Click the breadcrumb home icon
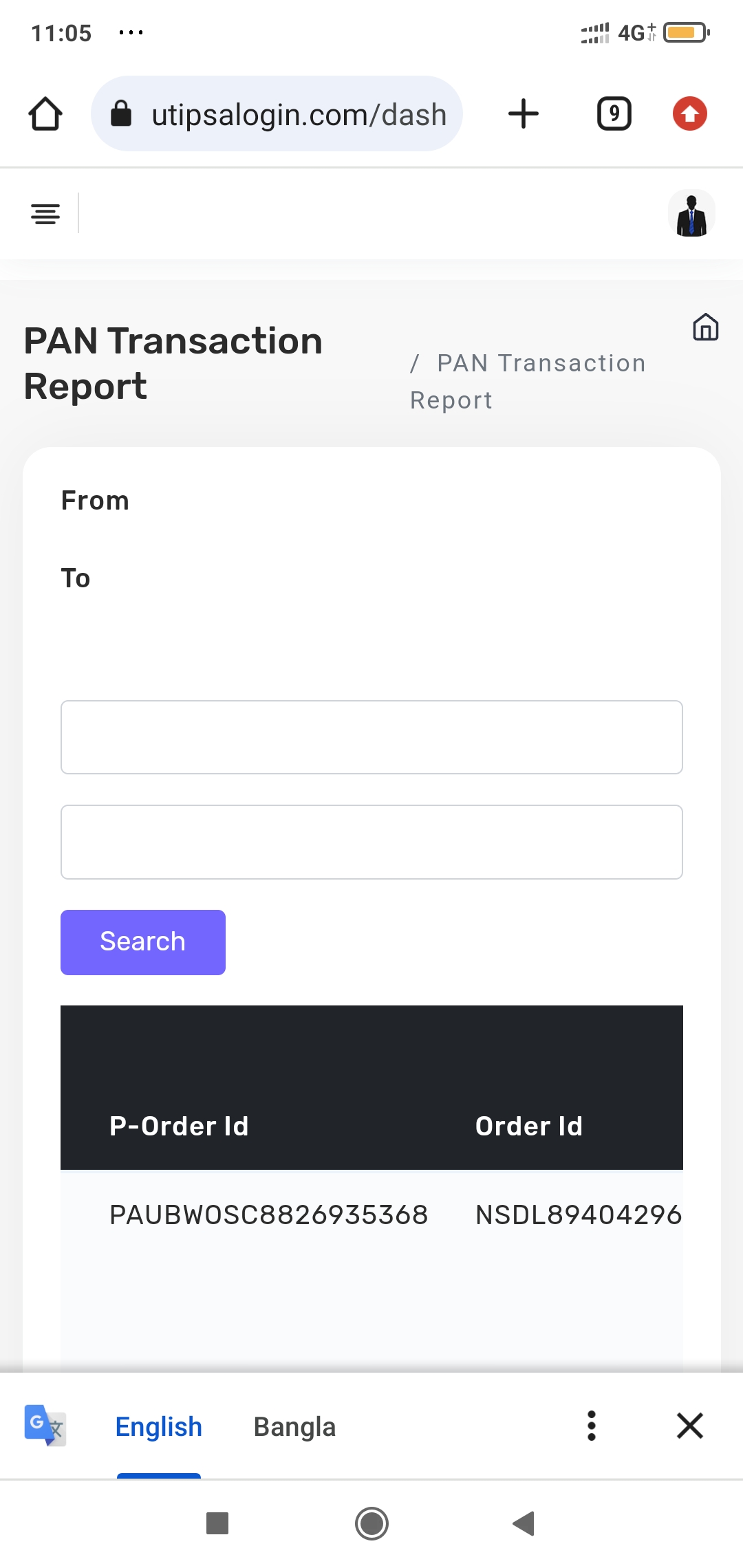The height and width of the screenshot is (1568, 743). (x=705, y=327)
